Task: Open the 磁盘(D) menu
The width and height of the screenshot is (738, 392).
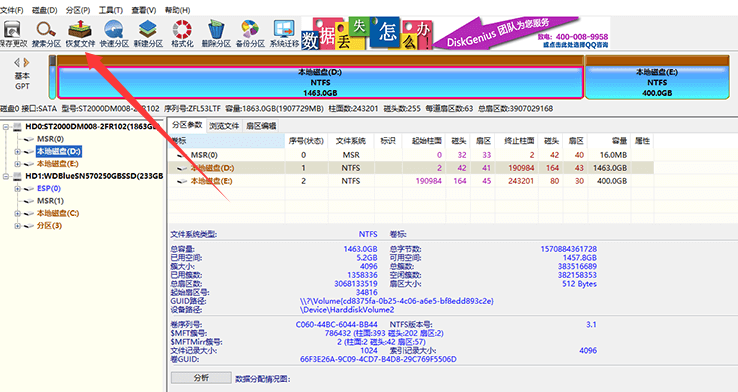Action: (x=44, y=10)
